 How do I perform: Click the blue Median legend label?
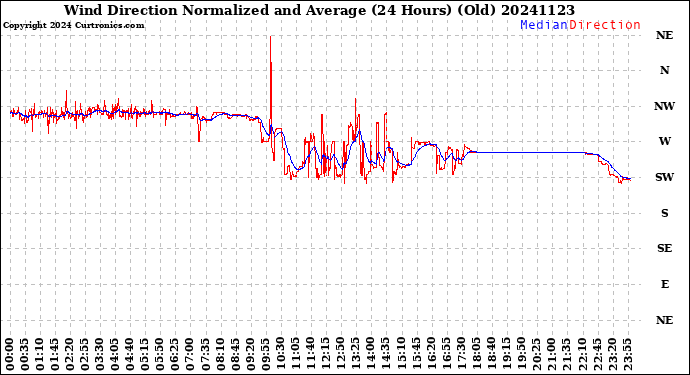[x=544, y=25]
